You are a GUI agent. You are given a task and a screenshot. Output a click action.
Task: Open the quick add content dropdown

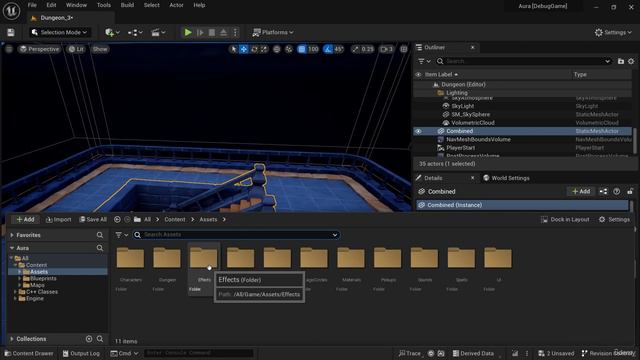(112, 33)
